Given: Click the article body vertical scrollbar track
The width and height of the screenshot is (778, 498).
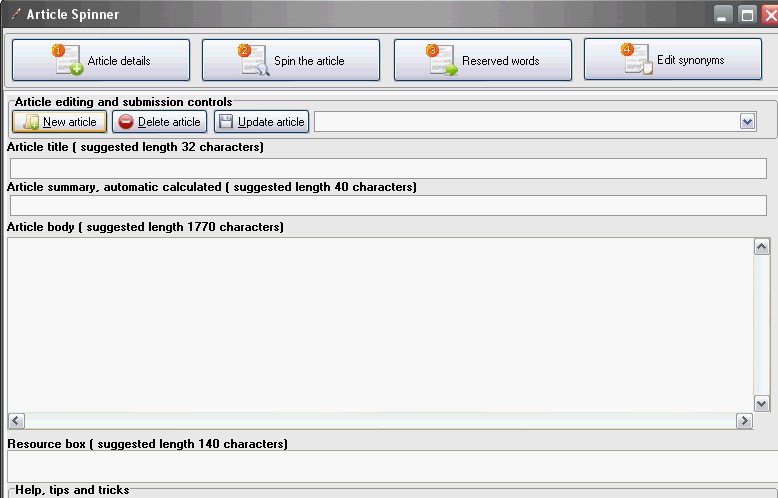Looking at the screenshot, I should tap(762, 325).
